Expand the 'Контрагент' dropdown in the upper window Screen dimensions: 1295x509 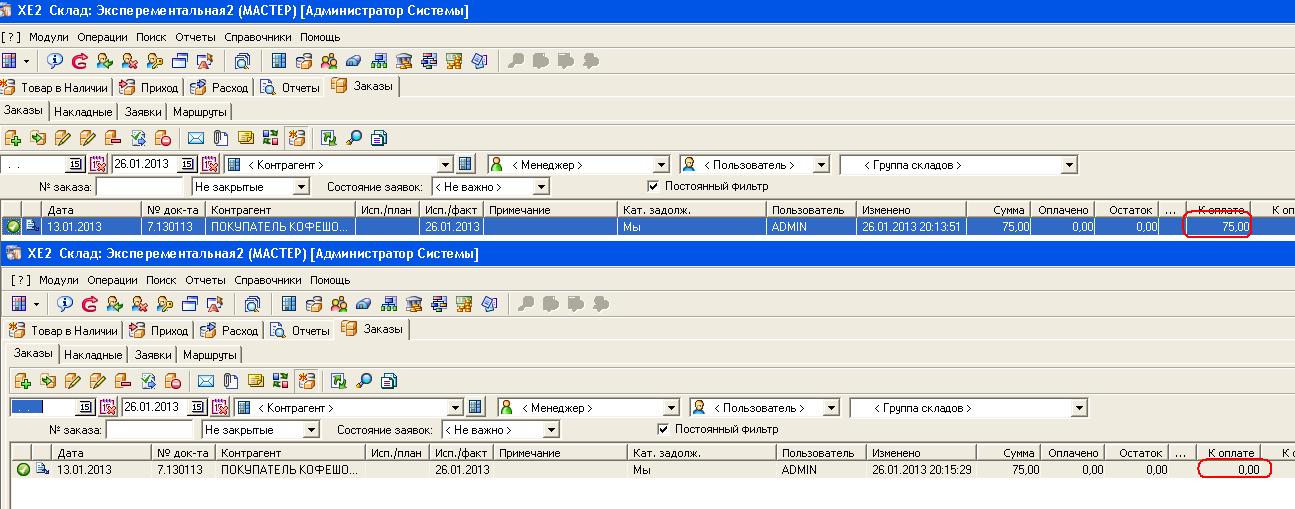(446, 165)
